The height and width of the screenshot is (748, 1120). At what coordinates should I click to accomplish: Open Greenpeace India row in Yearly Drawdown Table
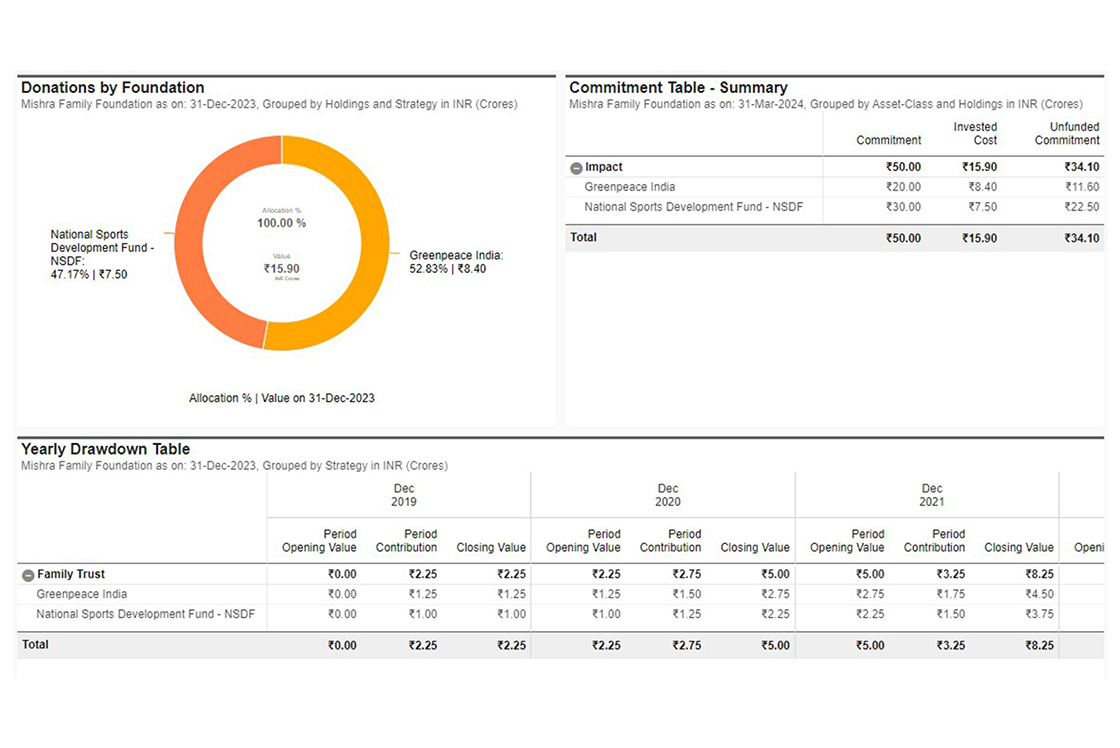pyautogui.click(x=81, y=594)
